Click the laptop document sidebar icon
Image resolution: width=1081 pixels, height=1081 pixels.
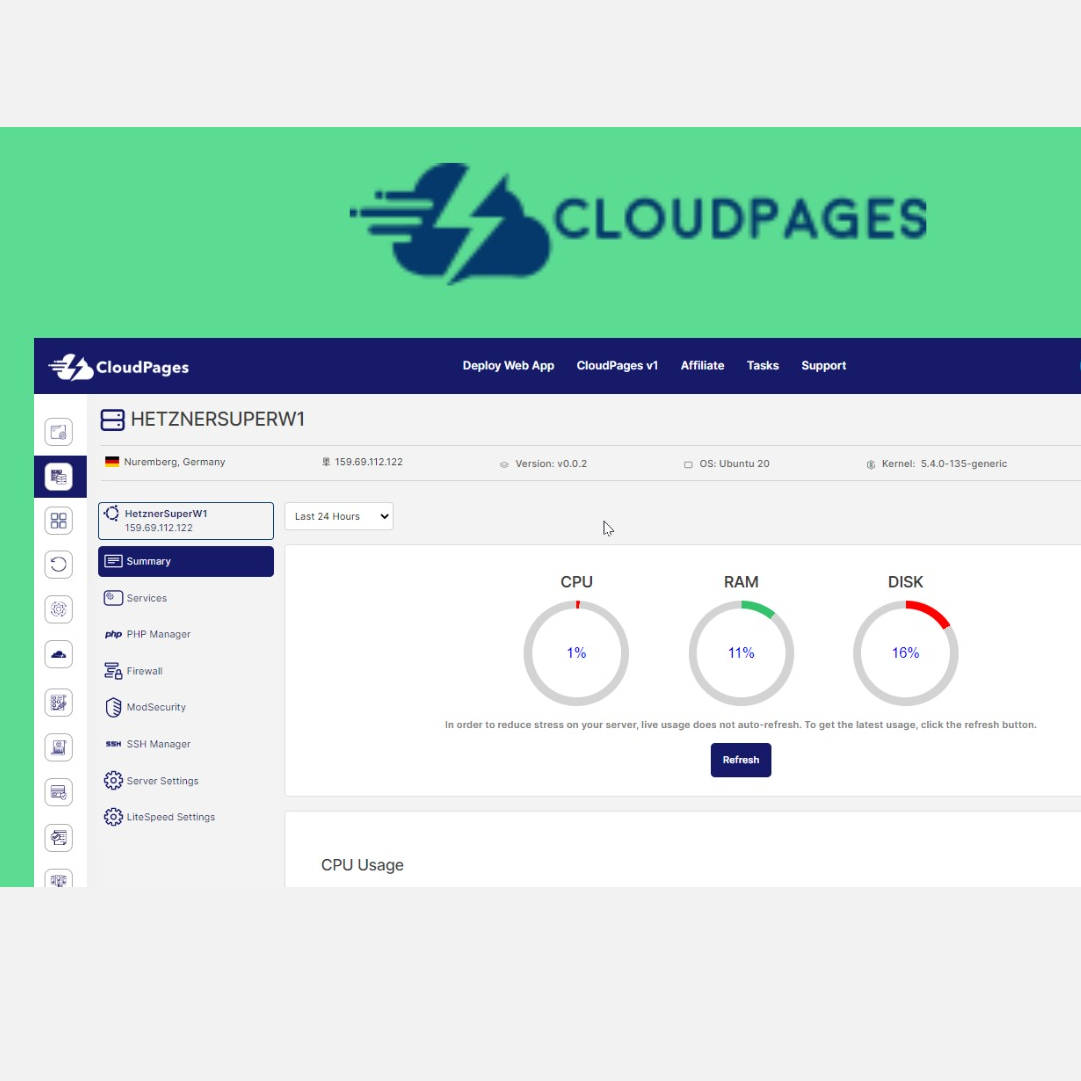pos(59,747)
